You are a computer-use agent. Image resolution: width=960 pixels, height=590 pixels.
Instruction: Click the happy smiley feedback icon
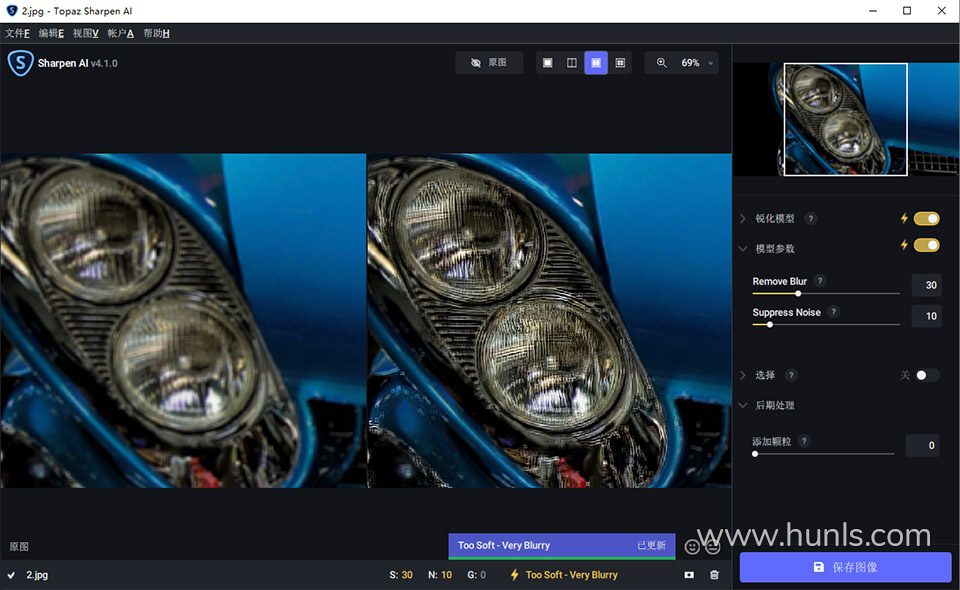692,547
